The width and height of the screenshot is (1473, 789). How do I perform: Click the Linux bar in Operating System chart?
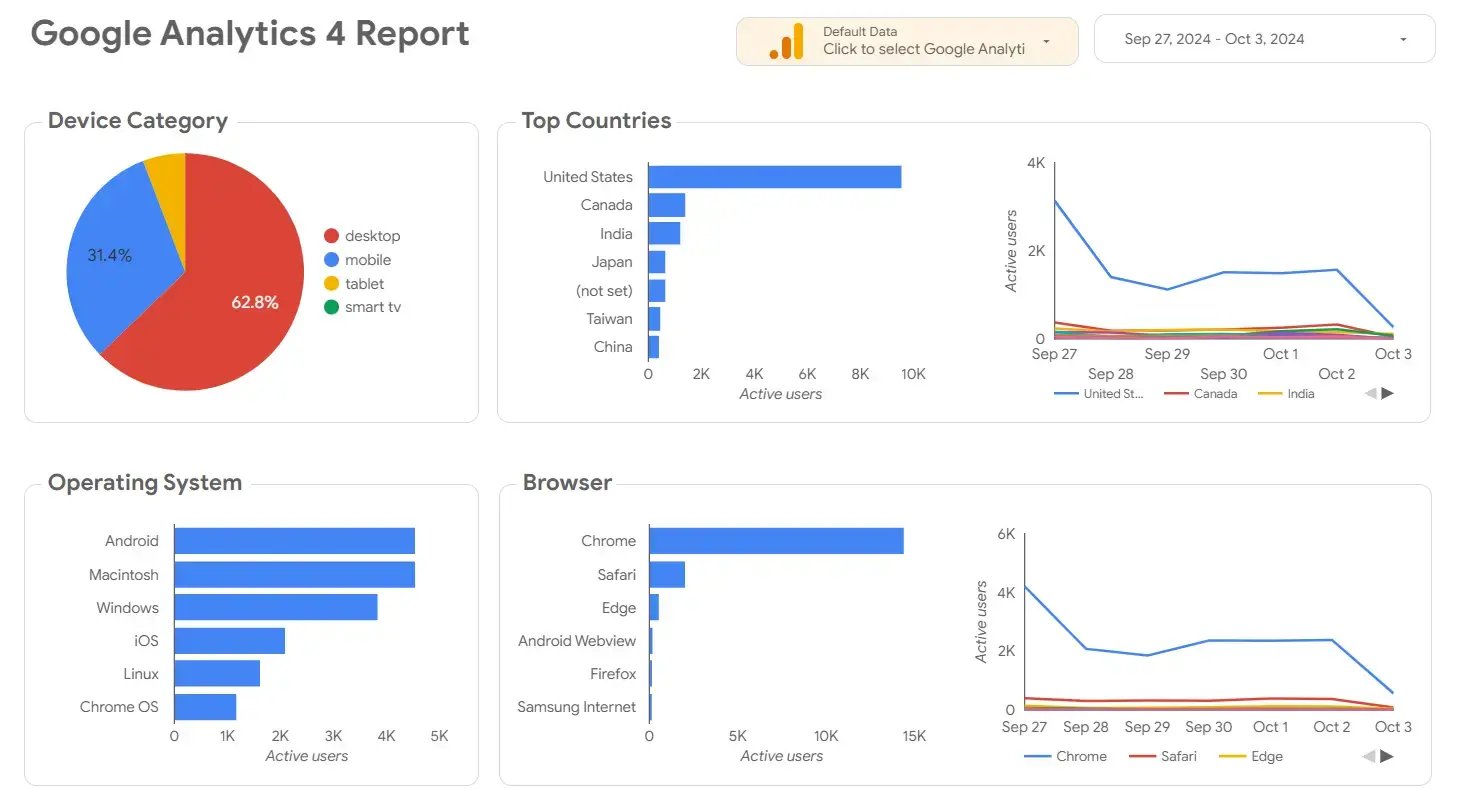coord(217,674)
